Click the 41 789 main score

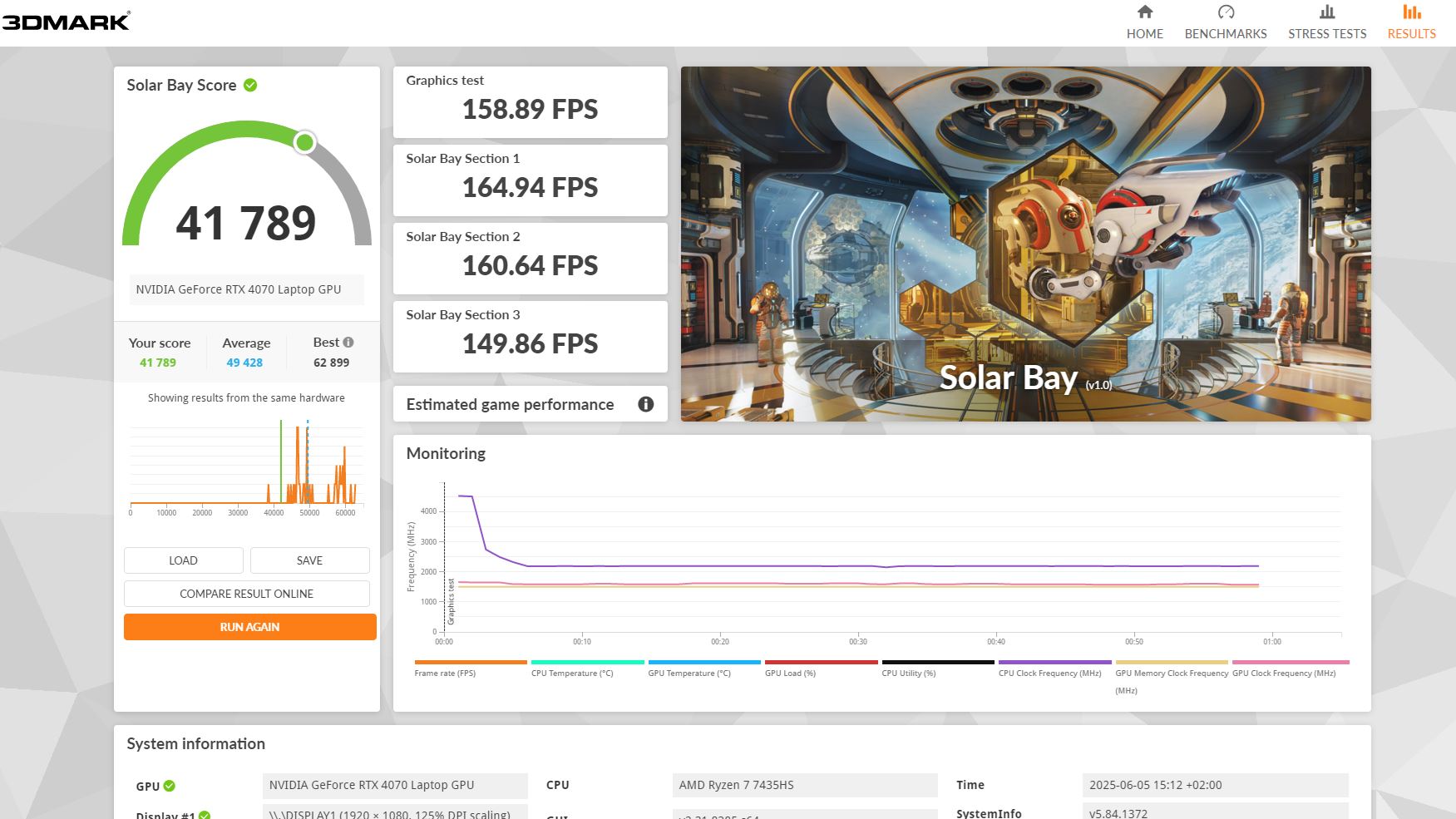246,223
